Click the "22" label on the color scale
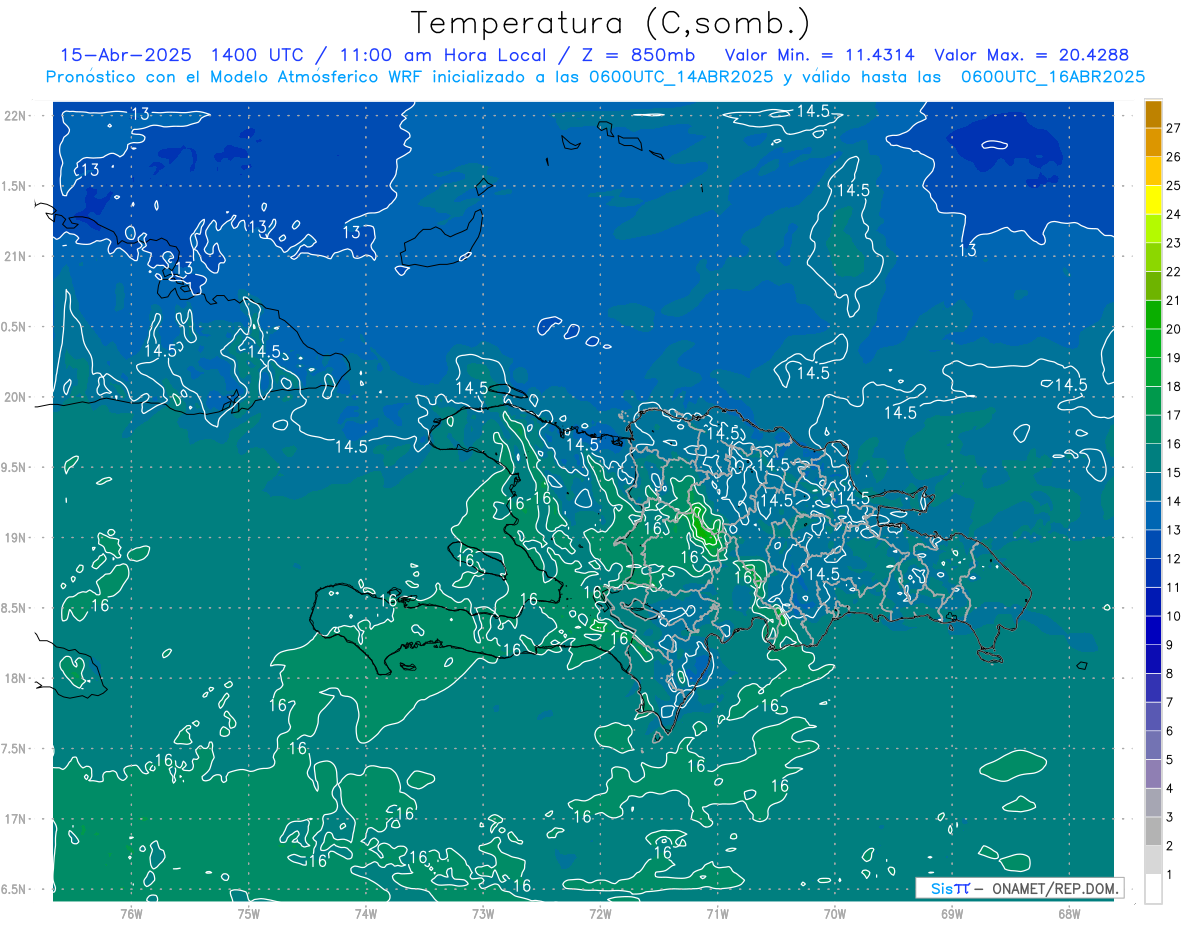 point(1174,271)
